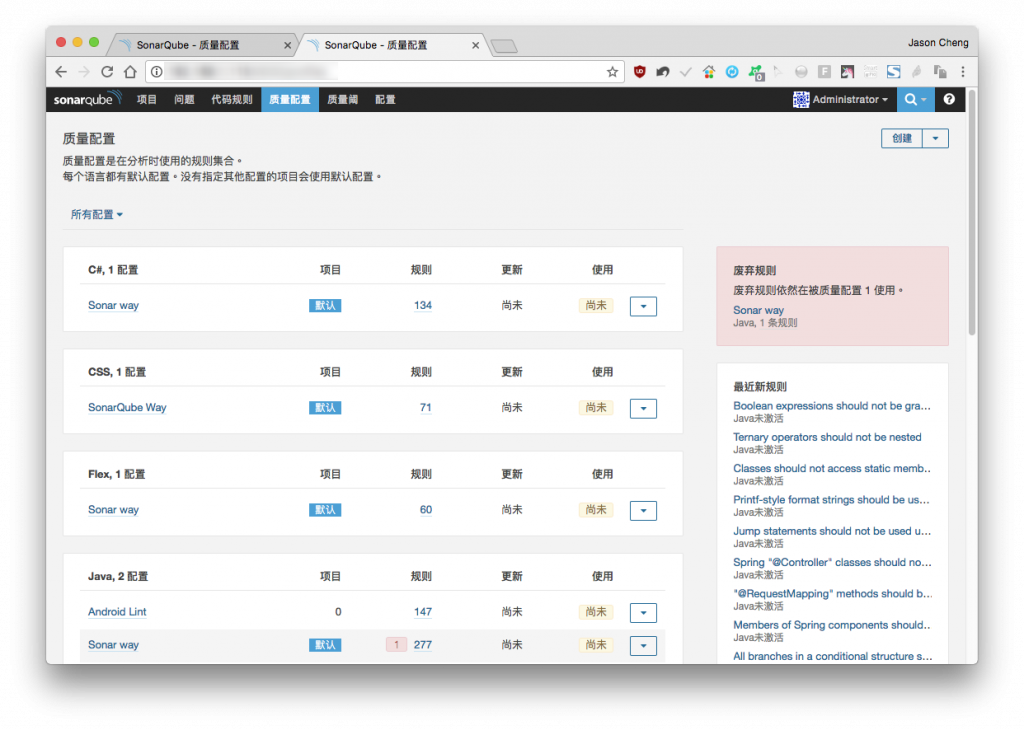This screenshot has height=730, width=1024.
Task: Go to 质量阈 page
Action: click(342, 99)
